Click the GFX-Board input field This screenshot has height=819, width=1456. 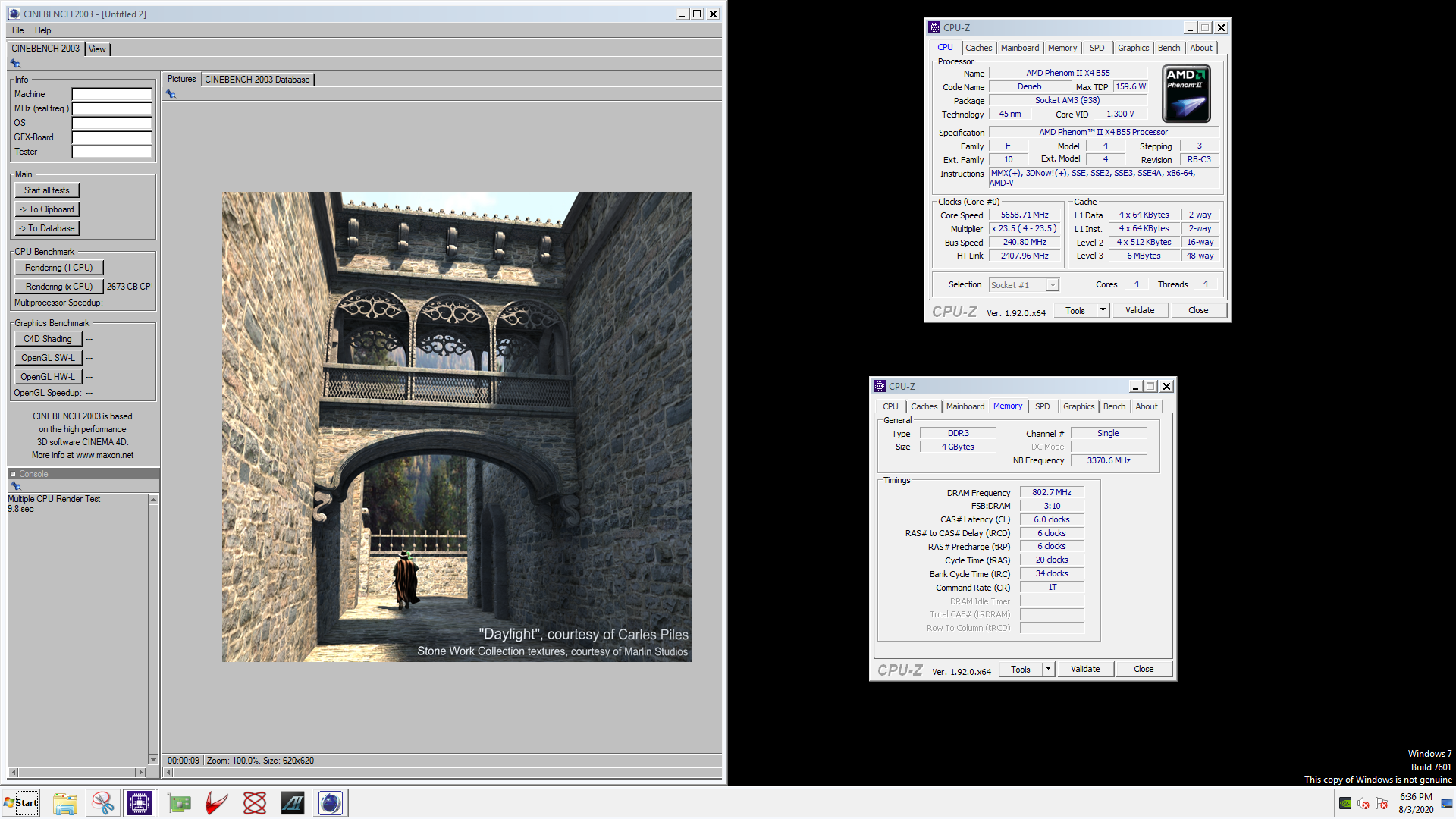pyautogui.click(x=112, y=137)
